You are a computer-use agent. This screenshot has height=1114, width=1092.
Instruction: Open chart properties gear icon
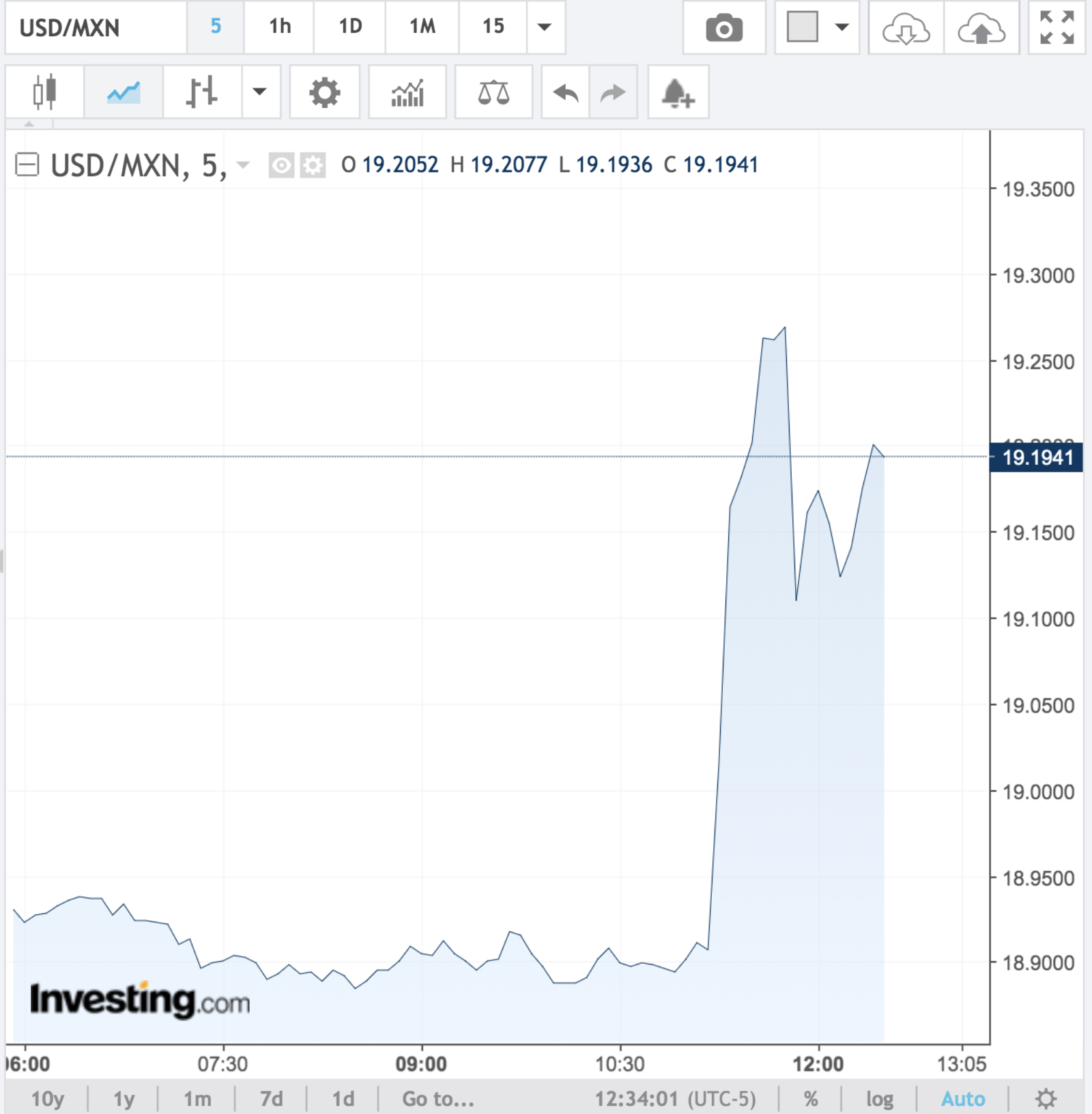click(324, 92)
